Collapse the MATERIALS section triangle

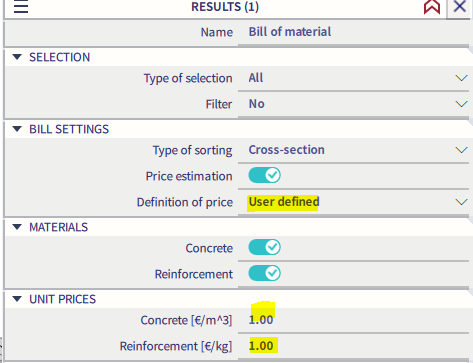[x=17, y=227]
